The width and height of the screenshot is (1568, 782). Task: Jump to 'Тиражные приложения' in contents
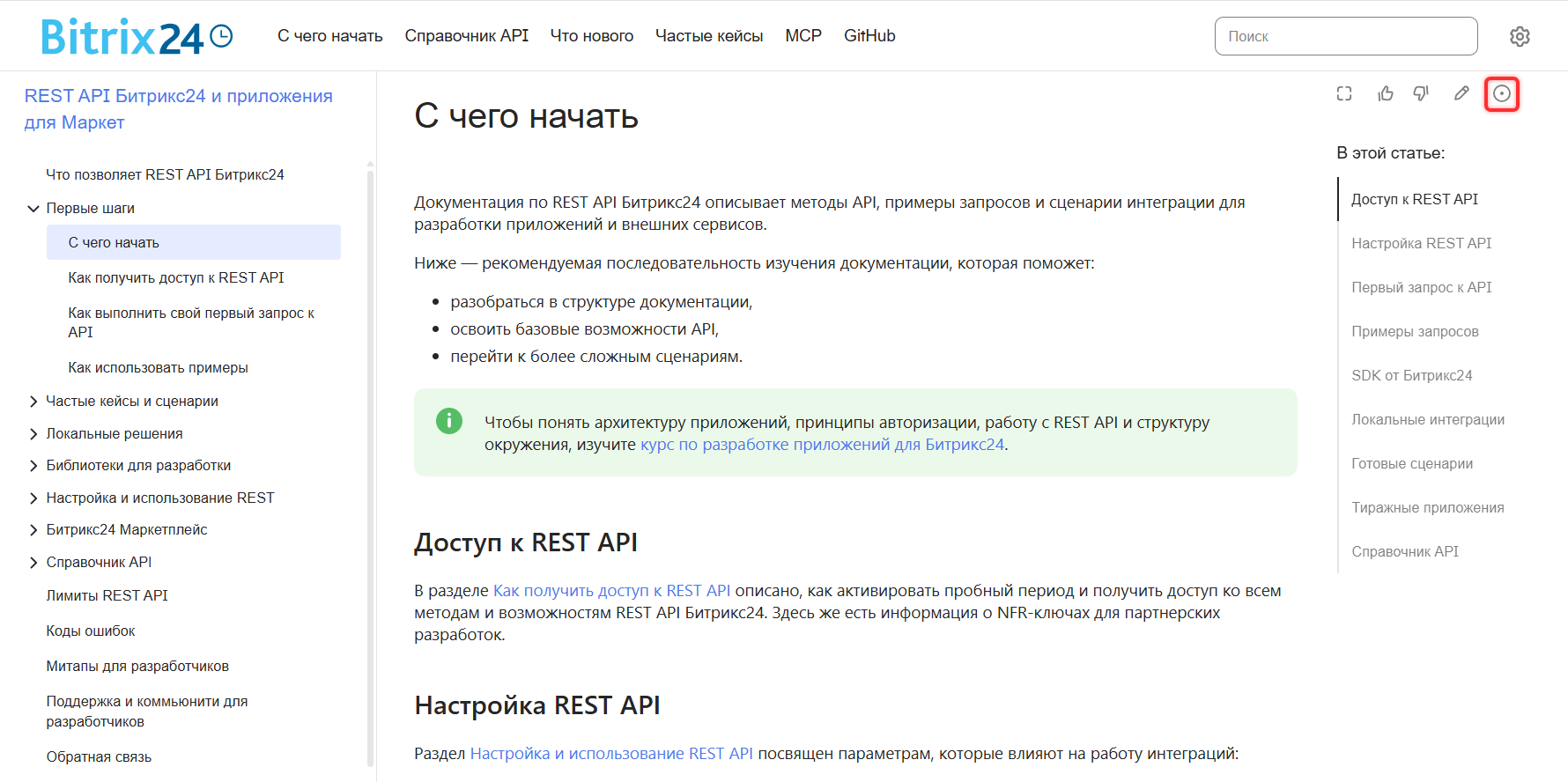[1428, 507]
